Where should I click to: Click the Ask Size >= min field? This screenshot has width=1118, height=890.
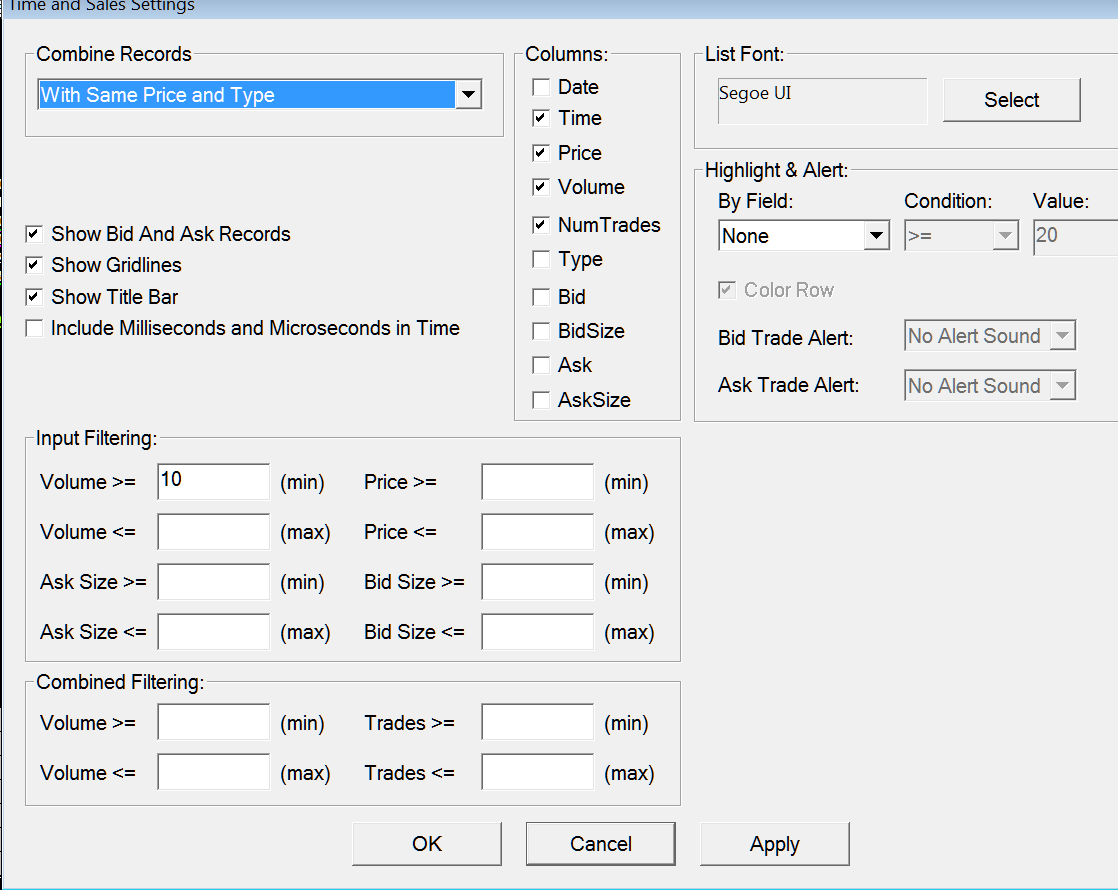pyautogui.click(x=213, y=582)
